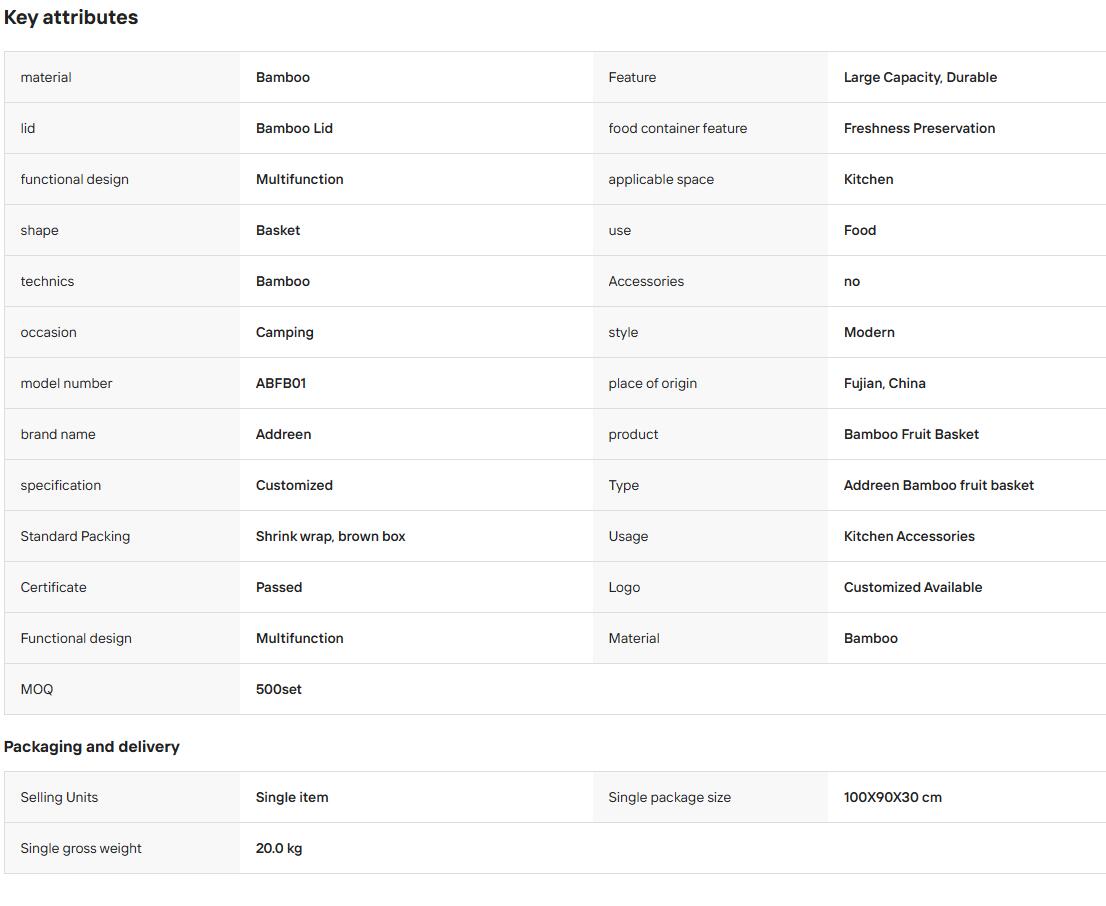Image resolution: width=1106 pixels, height=906 pixels.
Task: Click the Kitchen Accessories usage value
Action: pyautogui.click(x=909, y=536)
